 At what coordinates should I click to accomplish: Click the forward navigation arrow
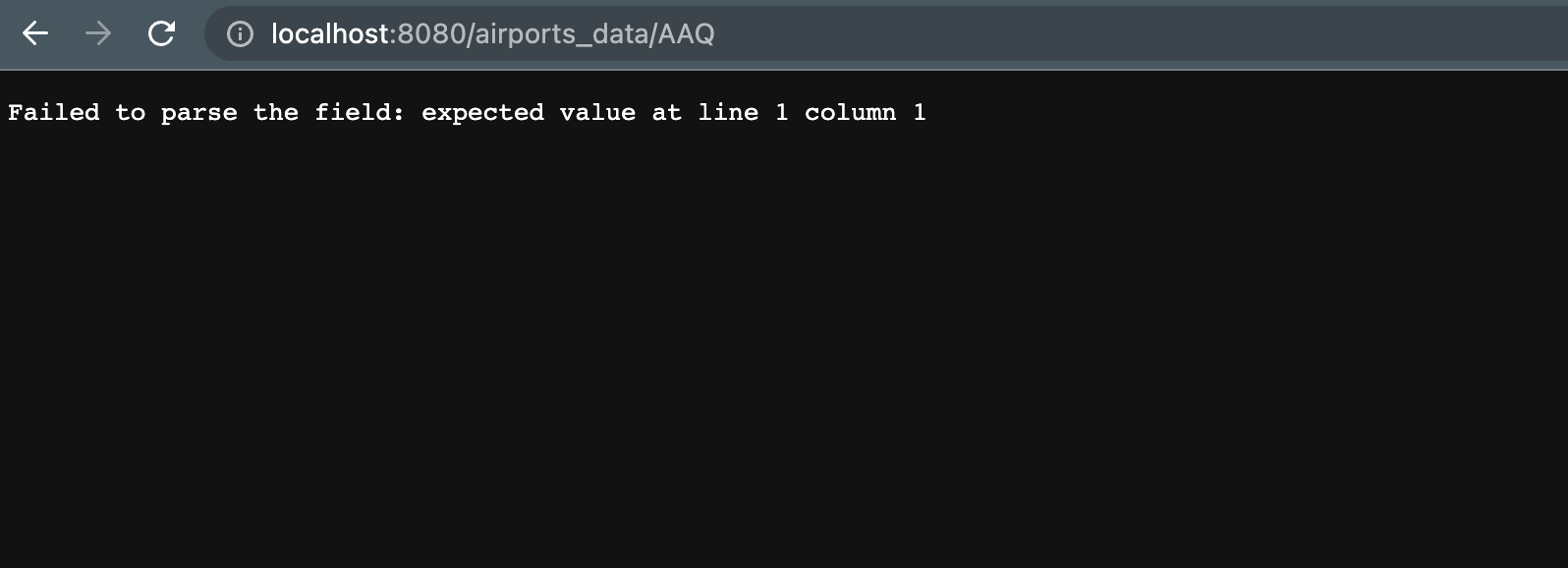click(98, 34)
